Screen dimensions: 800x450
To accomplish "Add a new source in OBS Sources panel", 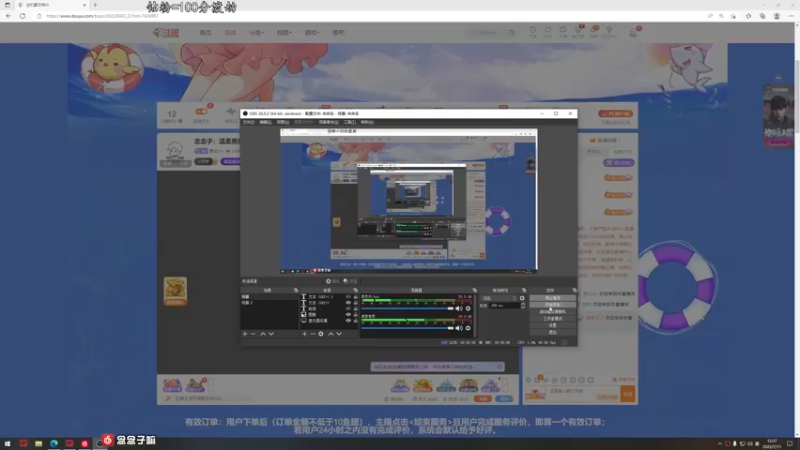I will tap(304, 334).
